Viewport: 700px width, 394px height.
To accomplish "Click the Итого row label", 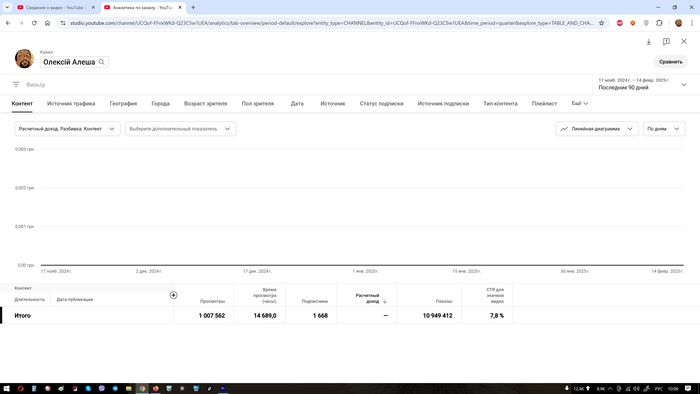I will tap(22, 315).
